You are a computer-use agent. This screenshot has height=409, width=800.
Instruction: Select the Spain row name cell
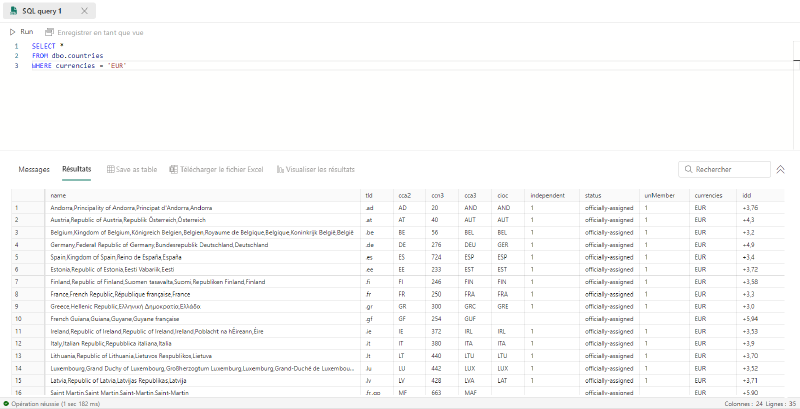point(204,257)
